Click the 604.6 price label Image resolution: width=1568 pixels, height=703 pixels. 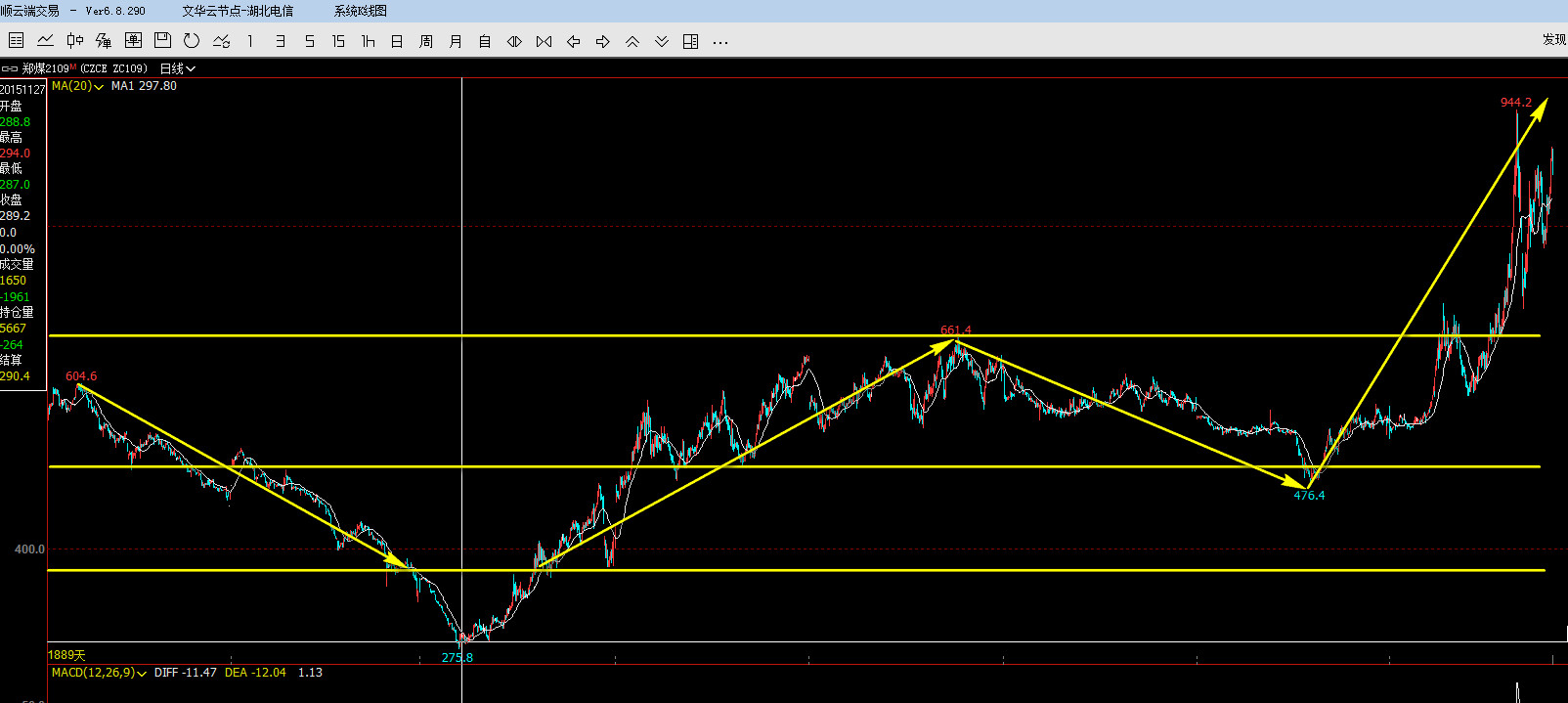(81, 376)
